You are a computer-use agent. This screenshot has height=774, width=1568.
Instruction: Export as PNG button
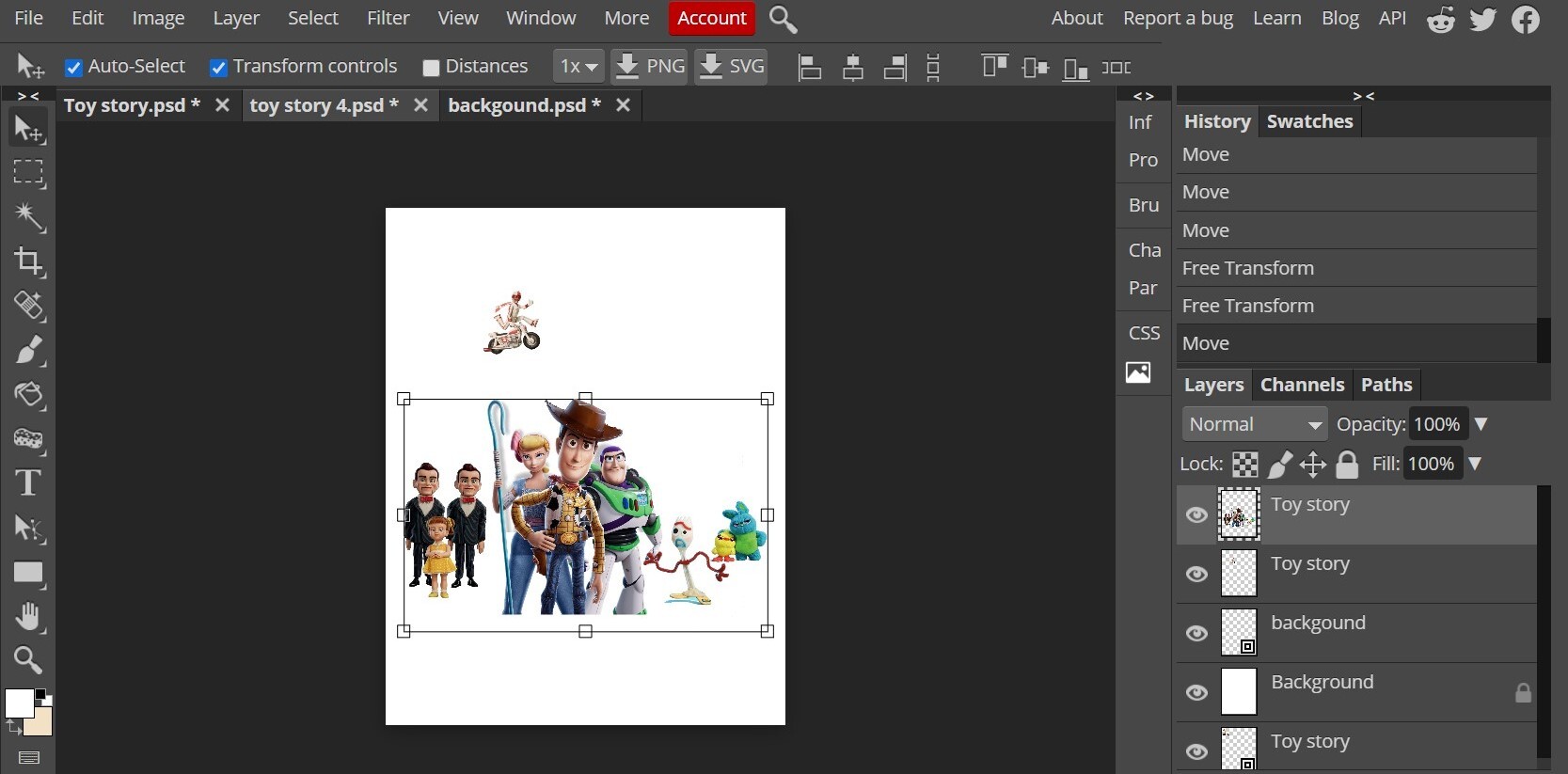click(x=650, y=67)
